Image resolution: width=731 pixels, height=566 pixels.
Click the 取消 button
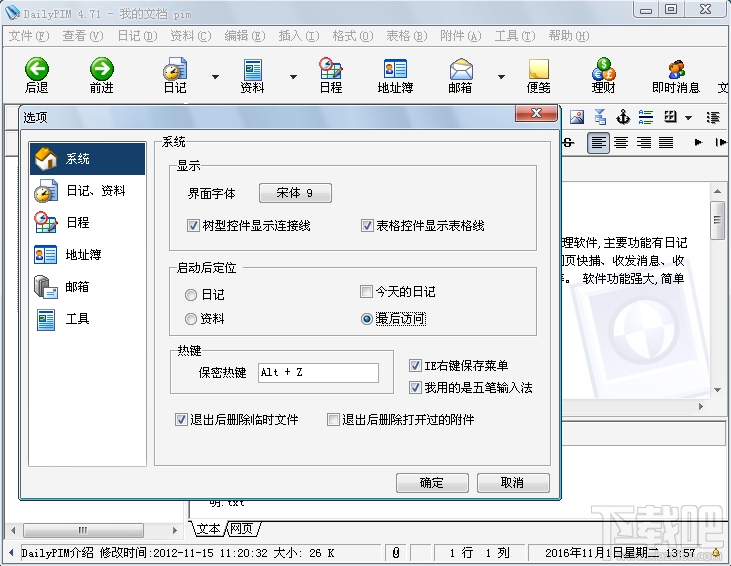pyautogui.click(x=513, y=483)
